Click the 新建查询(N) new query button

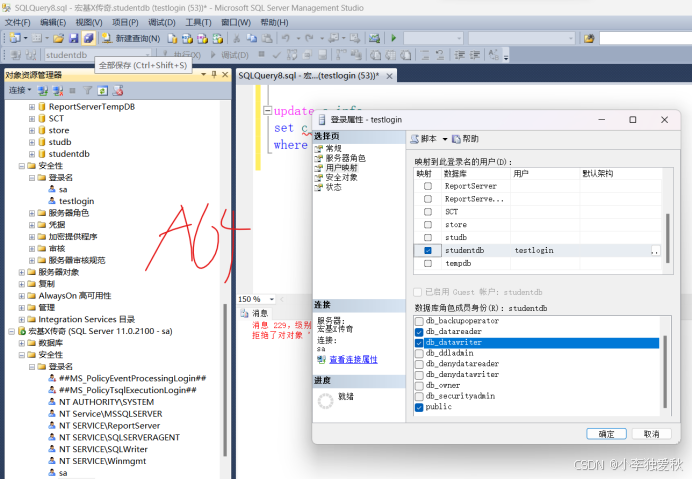[131, 38]
